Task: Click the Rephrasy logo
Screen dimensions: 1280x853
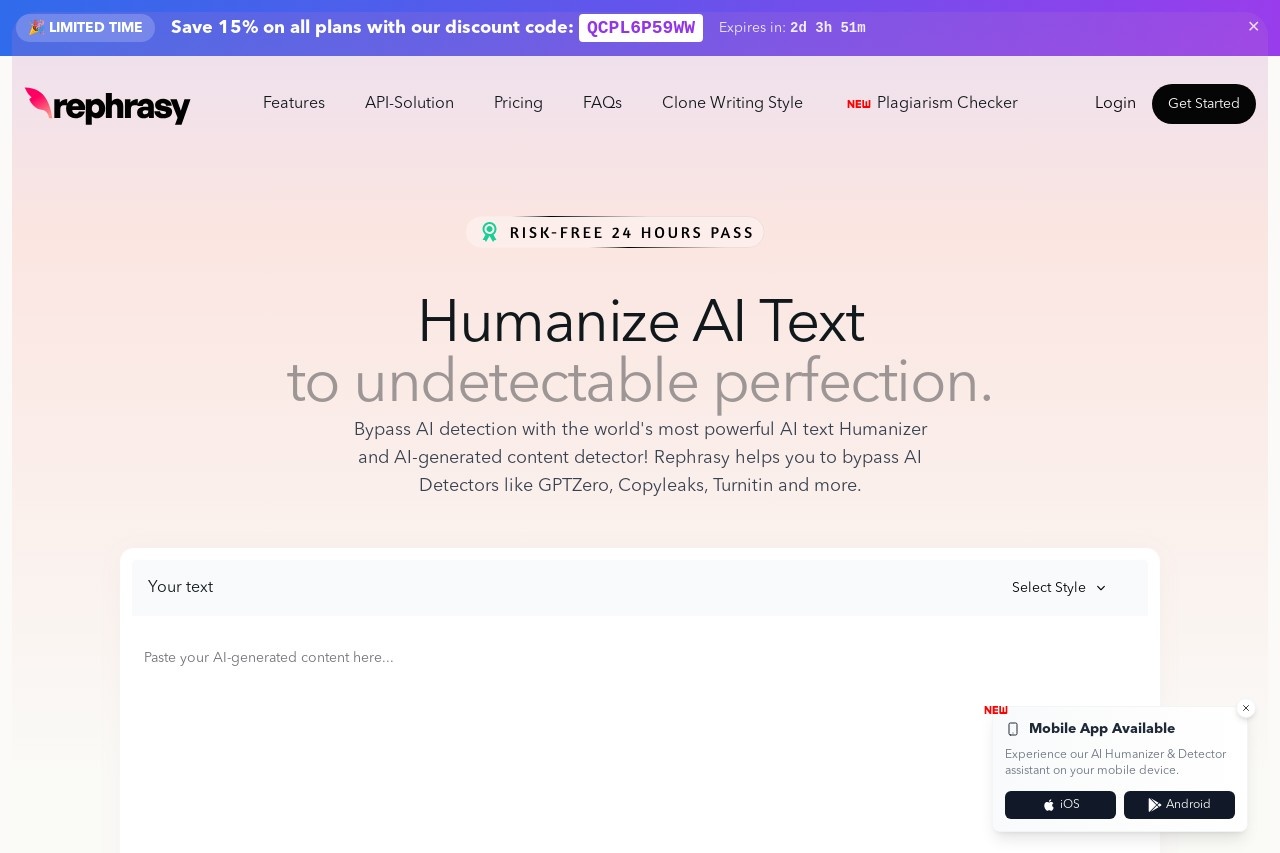Action: coord(108,105)
